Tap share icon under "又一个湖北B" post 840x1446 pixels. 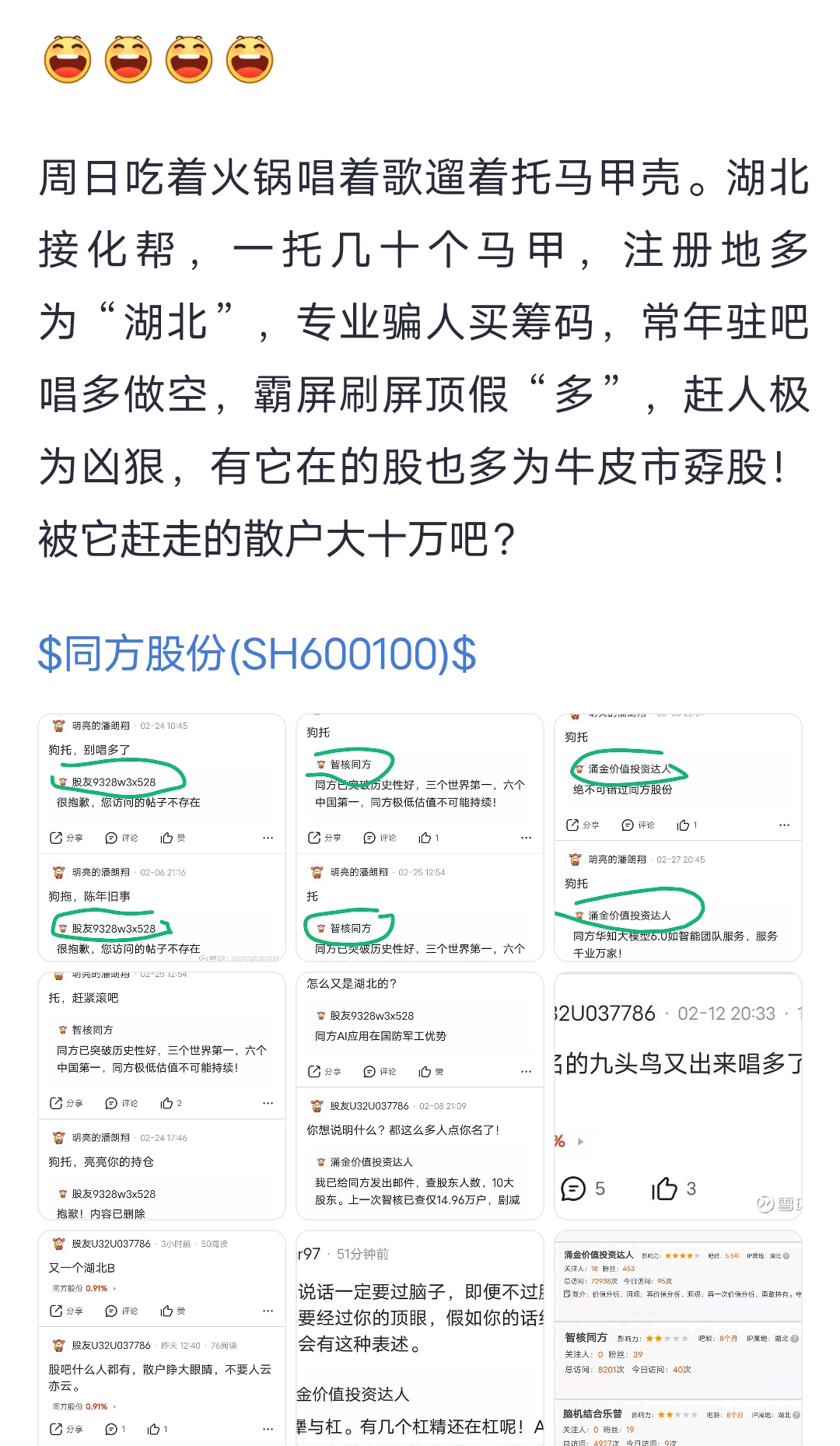[57, 1311]
